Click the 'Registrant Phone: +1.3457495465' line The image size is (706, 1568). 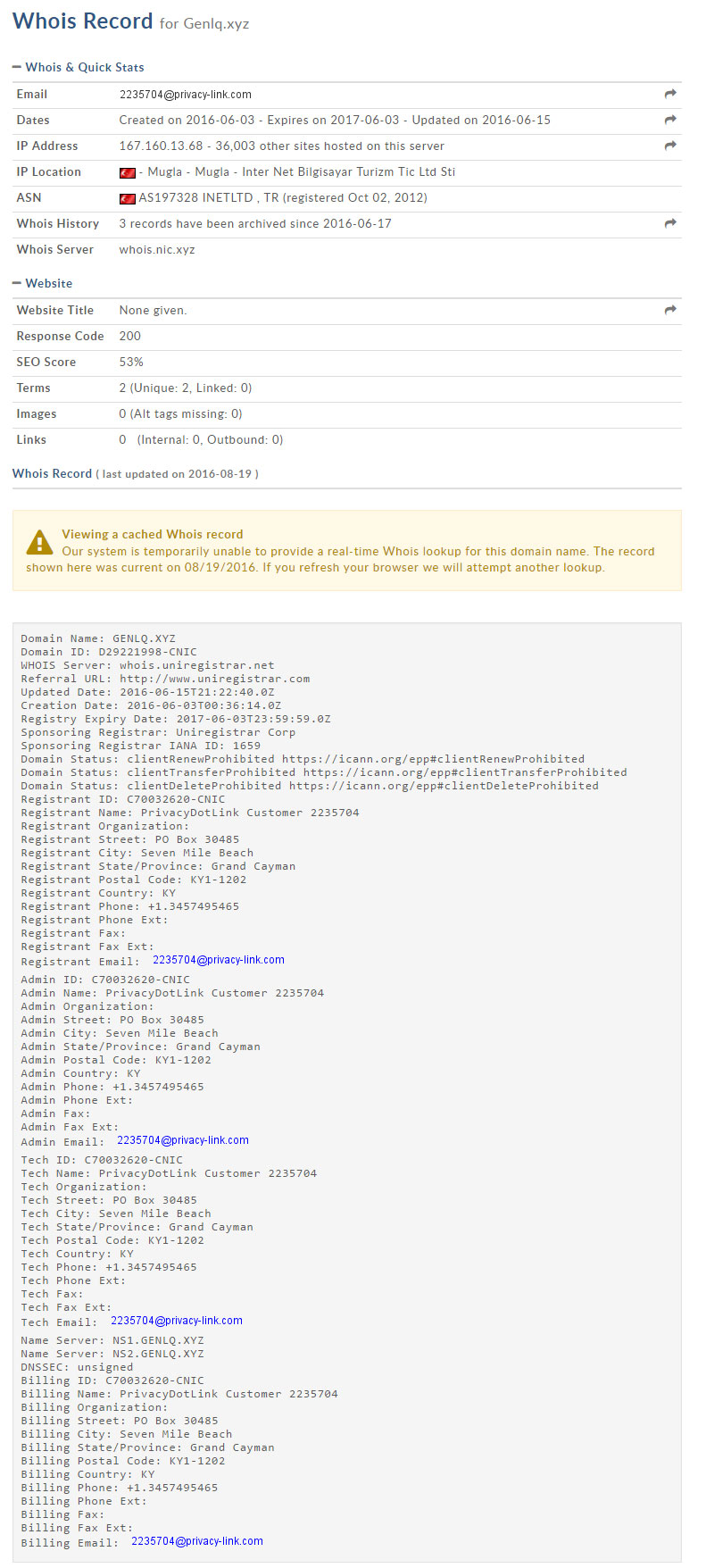[x=130, y=906]
